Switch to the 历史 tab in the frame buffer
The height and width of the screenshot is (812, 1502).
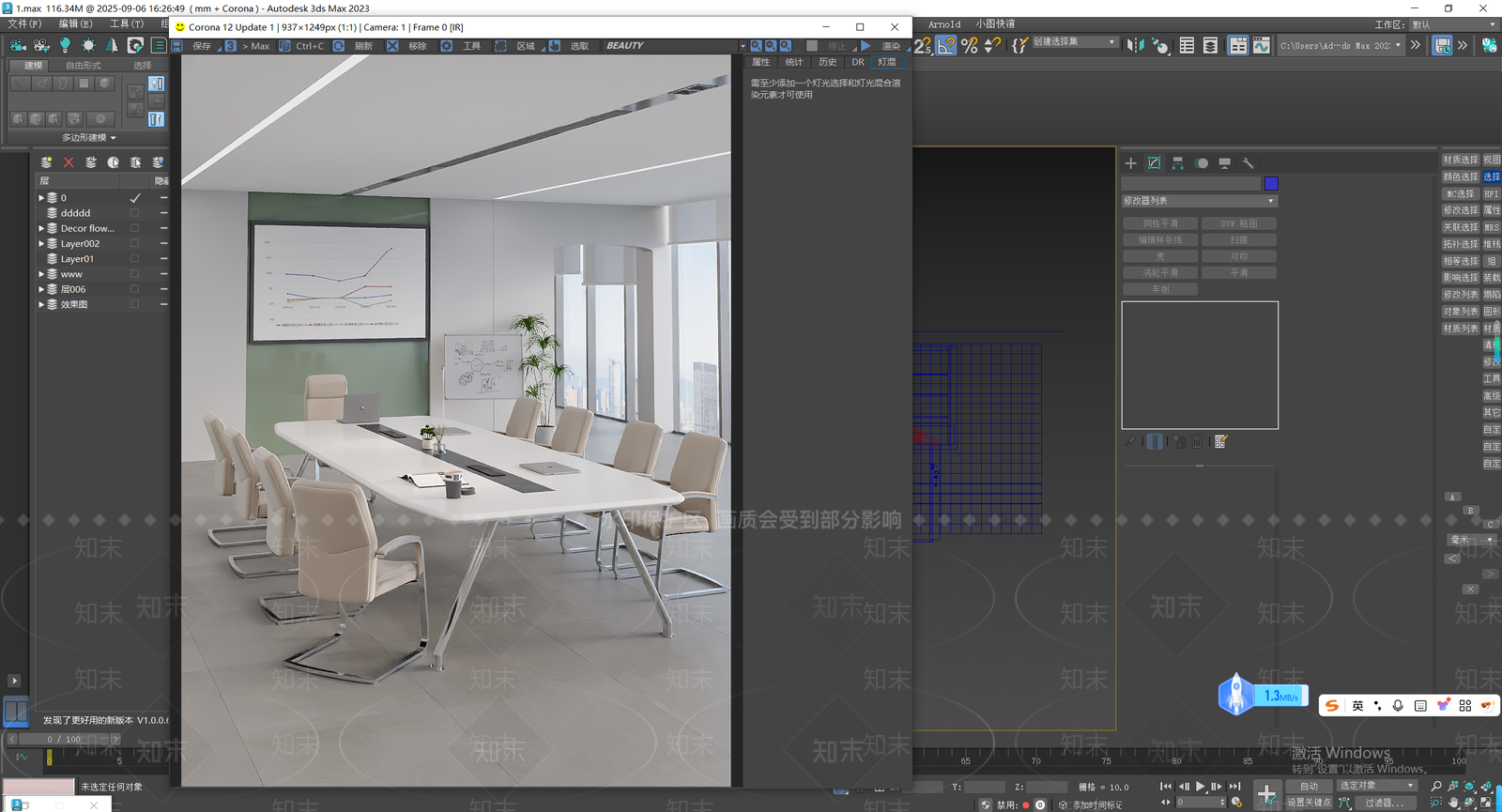click(827, 62)
